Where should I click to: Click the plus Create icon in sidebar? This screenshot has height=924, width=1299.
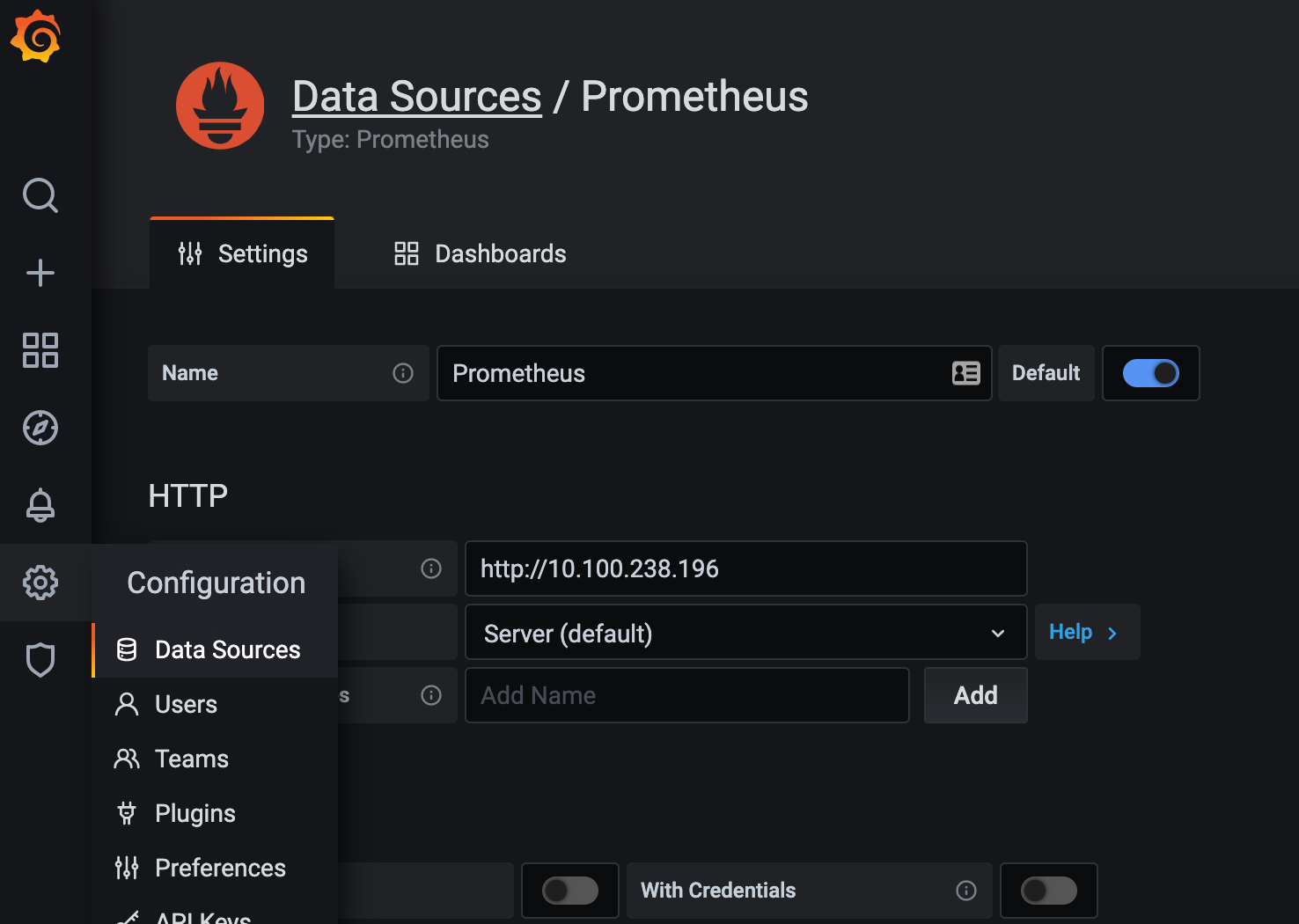click(x=40, y=273)
